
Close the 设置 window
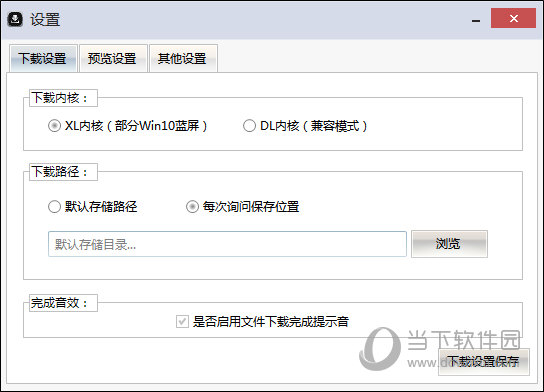click(513, 18)
